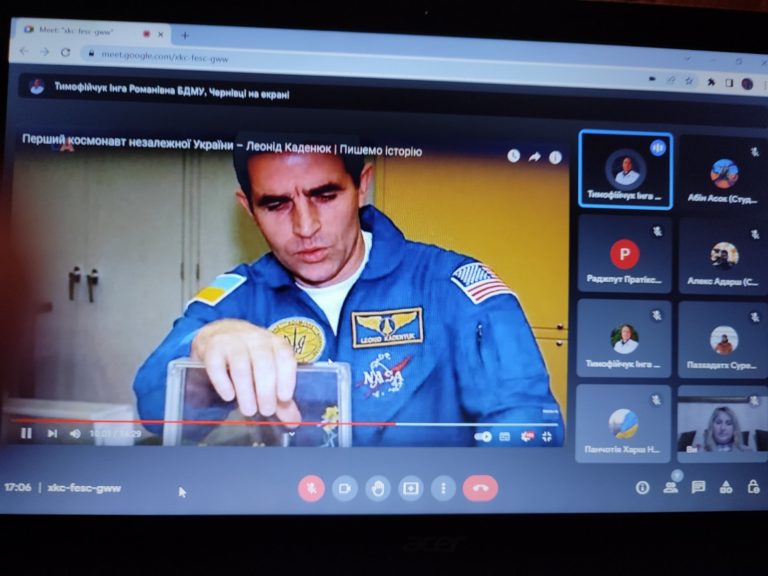This screenshot has width=768, height=576.
Task: Mute the YouTube video volume icon
Action: click(x=75, y=433)
